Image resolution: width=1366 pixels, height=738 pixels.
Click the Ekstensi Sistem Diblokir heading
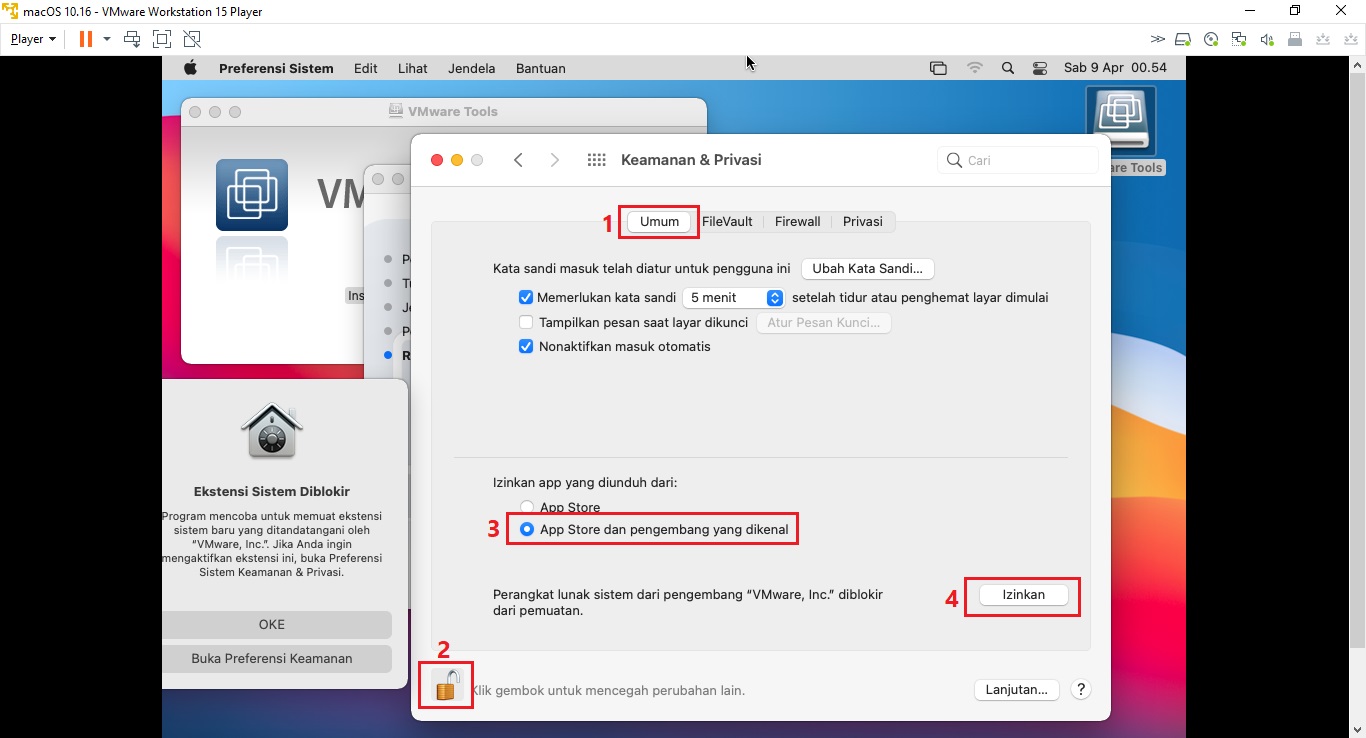(272, 492)
